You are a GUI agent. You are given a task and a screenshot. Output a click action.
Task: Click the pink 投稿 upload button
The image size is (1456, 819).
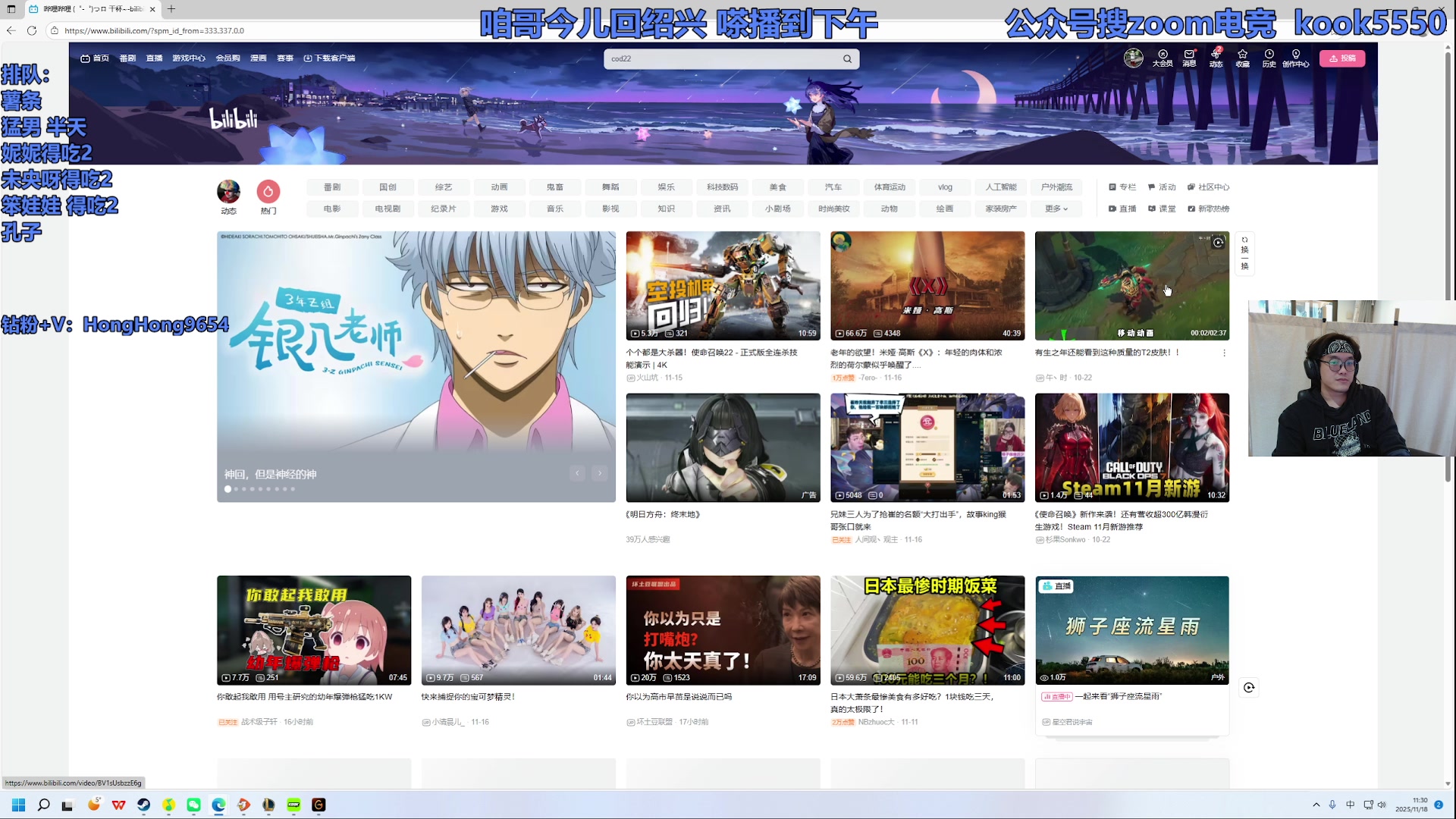coord(1341,58)
